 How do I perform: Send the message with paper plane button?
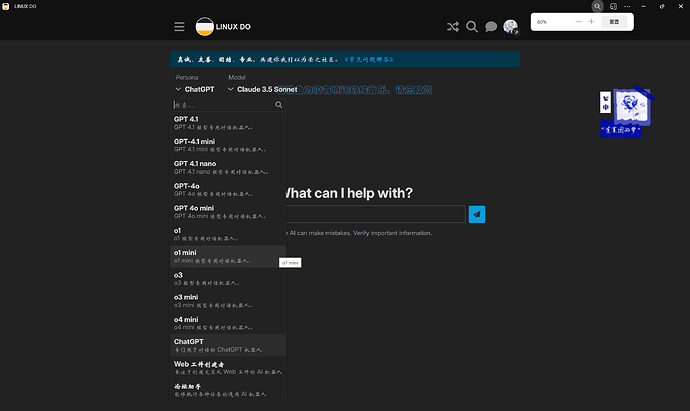477,214
